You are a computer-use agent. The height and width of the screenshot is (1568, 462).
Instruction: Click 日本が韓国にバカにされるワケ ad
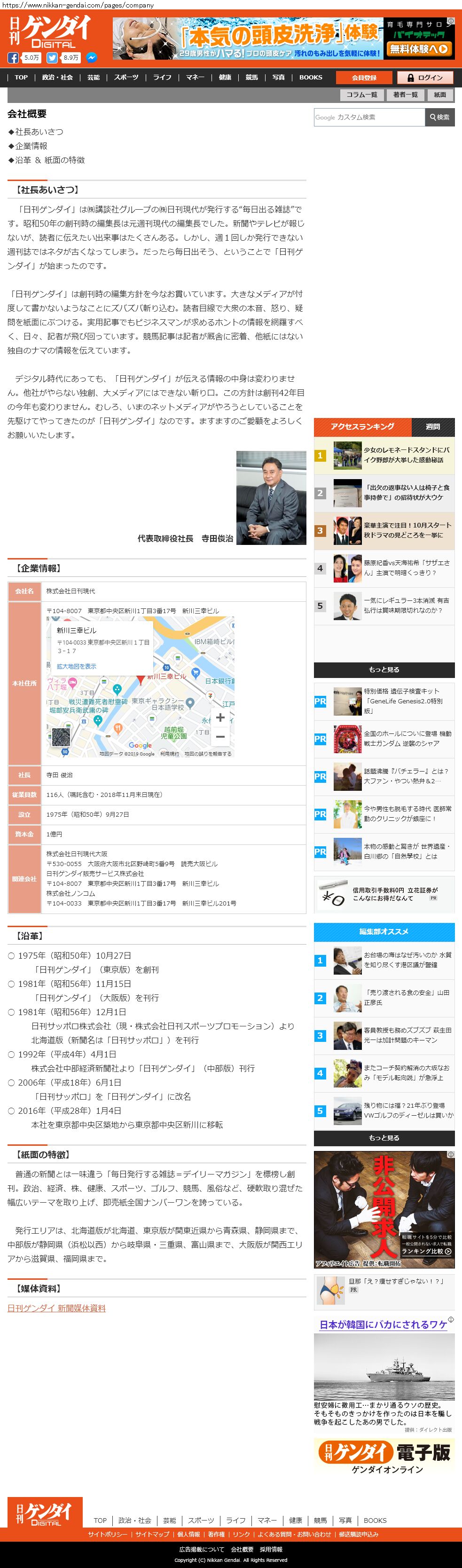tap(384, 1375)
